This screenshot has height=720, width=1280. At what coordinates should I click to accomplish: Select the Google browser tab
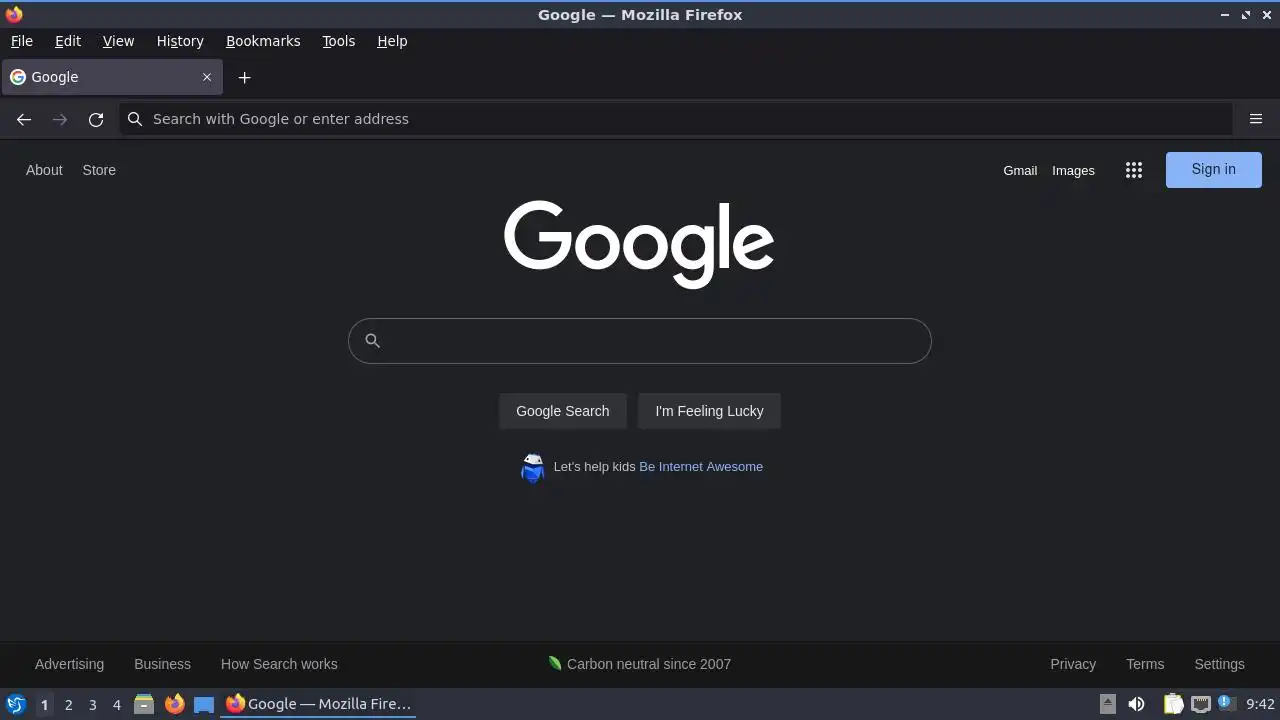click(x=112, y=77)
